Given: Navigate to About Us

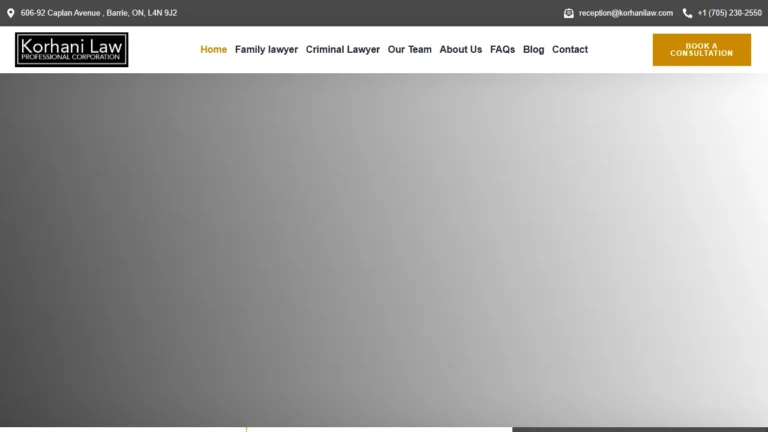Looking at the screenshot, I should [x=460, y=49].
